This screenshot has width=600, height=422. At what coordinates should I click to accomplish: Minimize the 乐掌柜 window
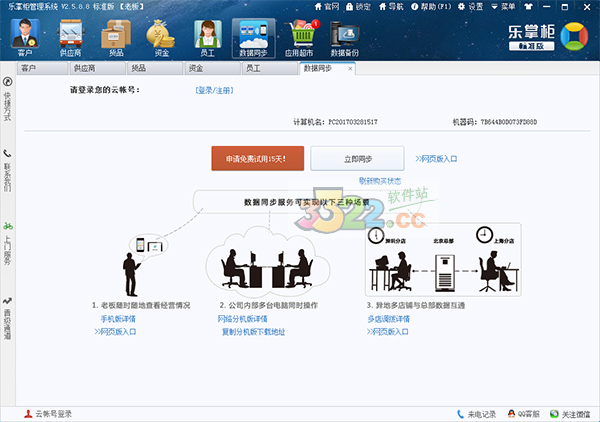(x=547, y=7)
